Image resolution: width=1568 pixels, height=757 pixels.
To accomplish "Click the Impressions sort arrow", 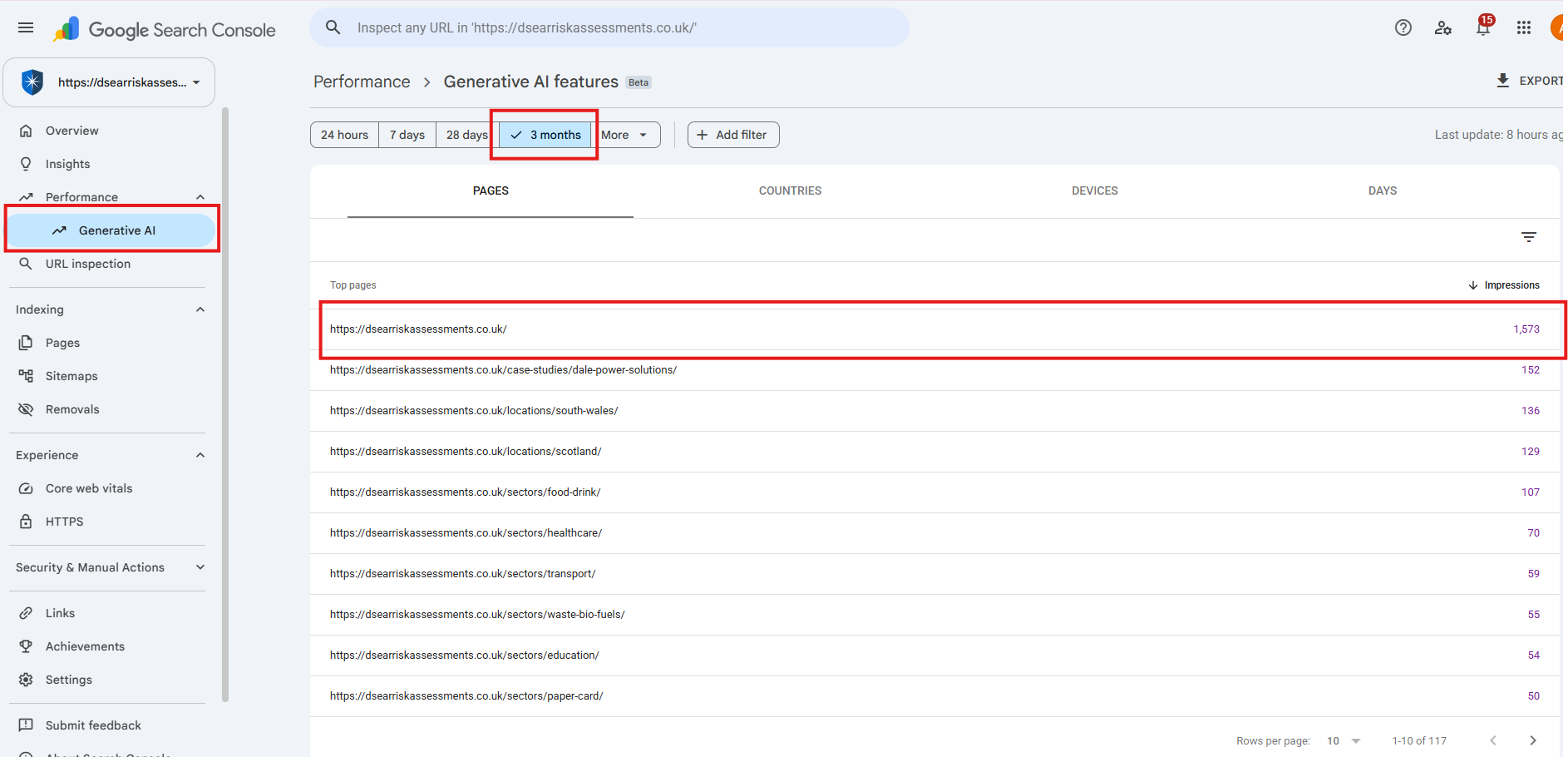I will 1473,285.
